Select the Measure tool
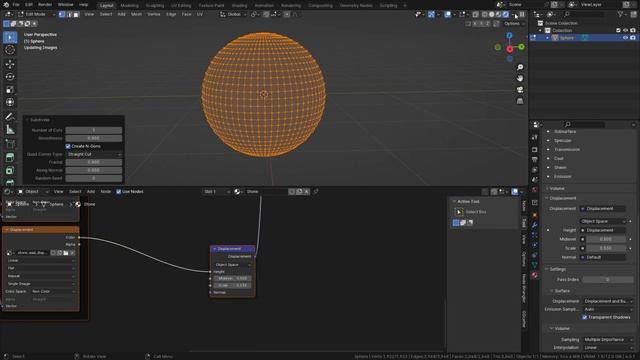 10,130
